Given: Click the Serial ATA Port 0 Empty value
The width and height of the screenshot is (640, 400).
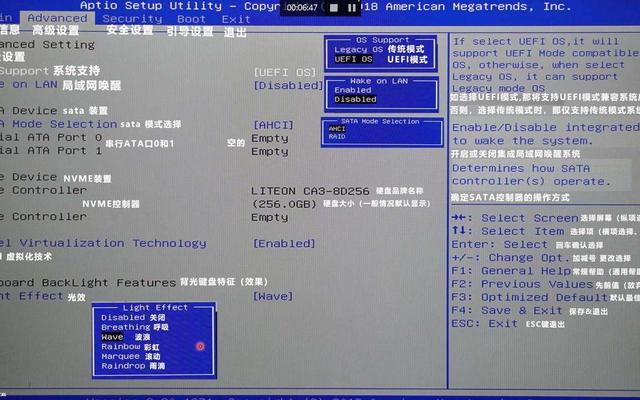Looking at the screenshot, I should point(270,138).
